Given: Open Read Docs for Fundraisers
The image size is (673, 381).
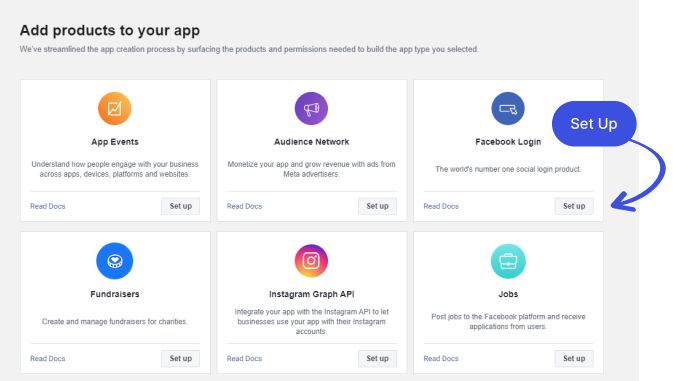Looking at the screenshot, I should pos(48,359).
